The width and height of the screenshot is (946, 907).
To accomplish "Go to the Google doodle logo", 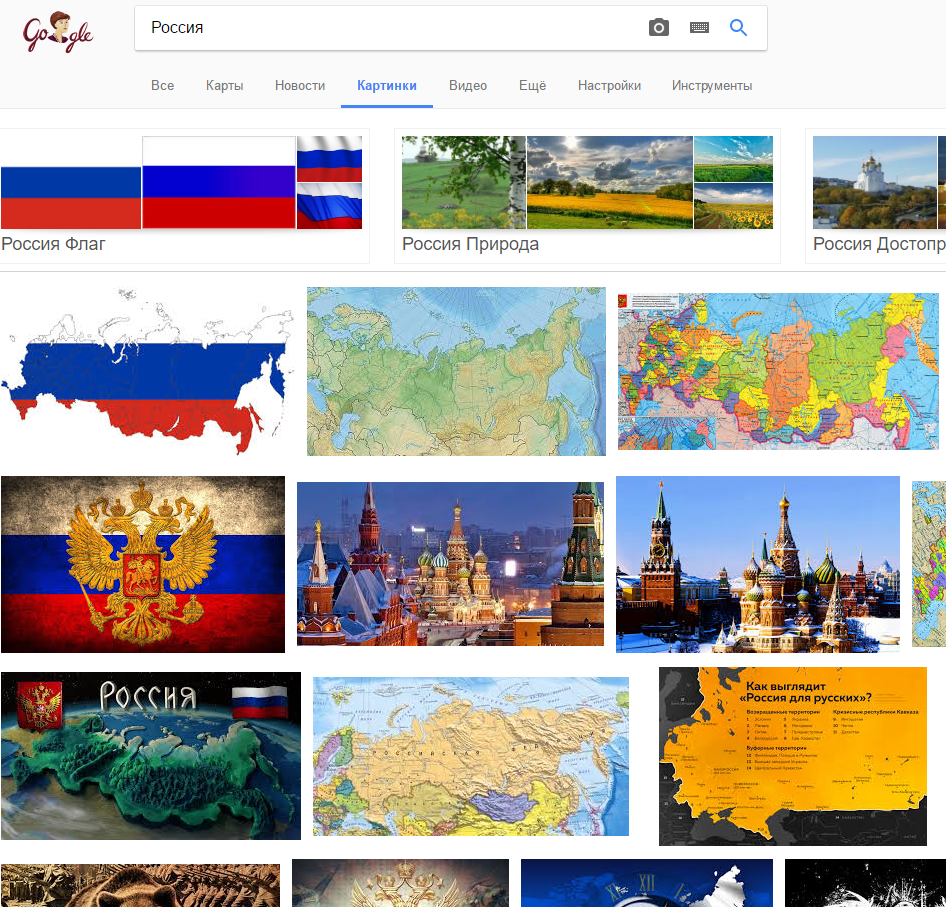I will click(58, 32).
